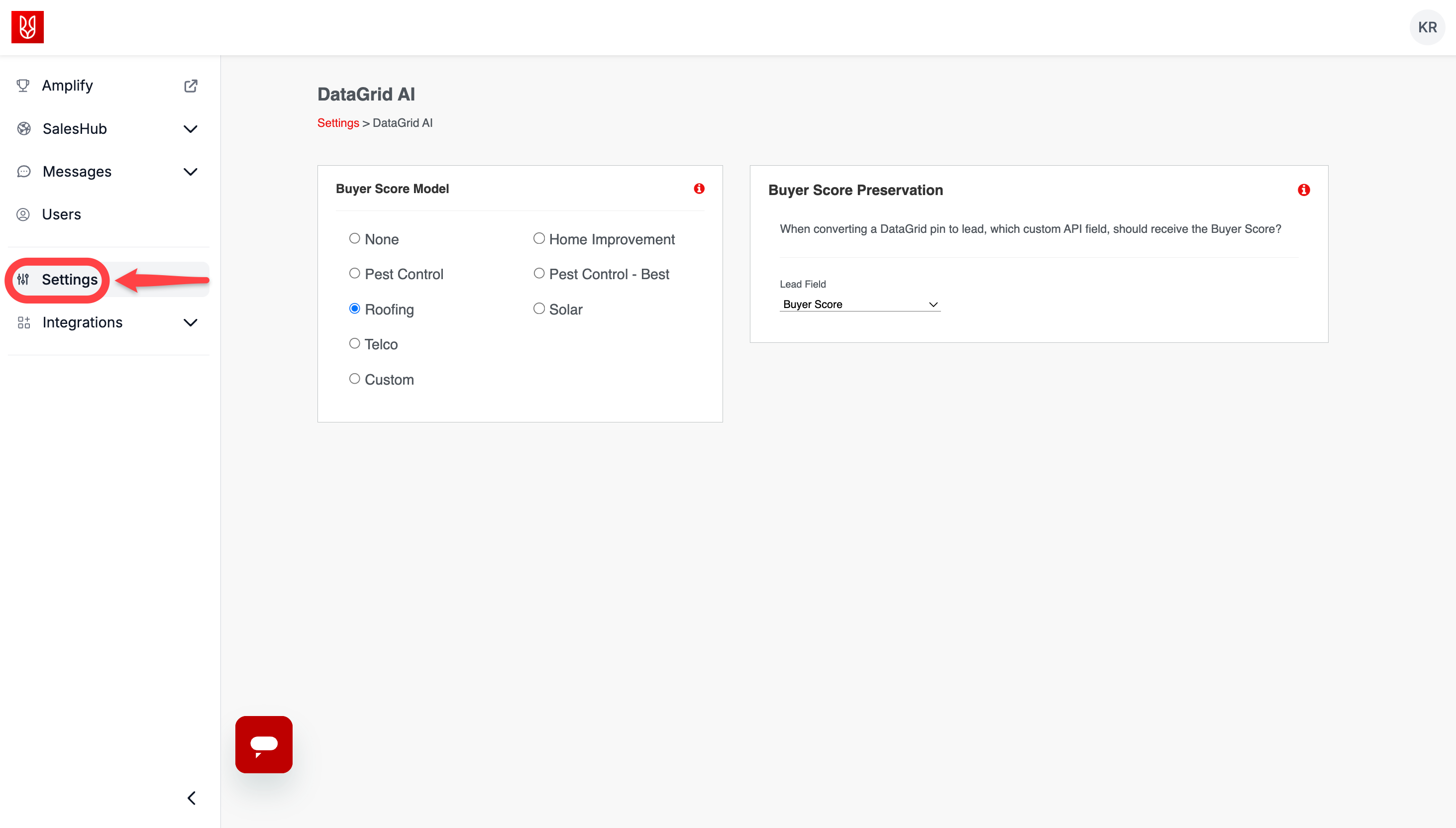The width and height of the screenshot is (1456, 828).
Task: Click the Amplify trophy icon
Action: coord(23,85)
